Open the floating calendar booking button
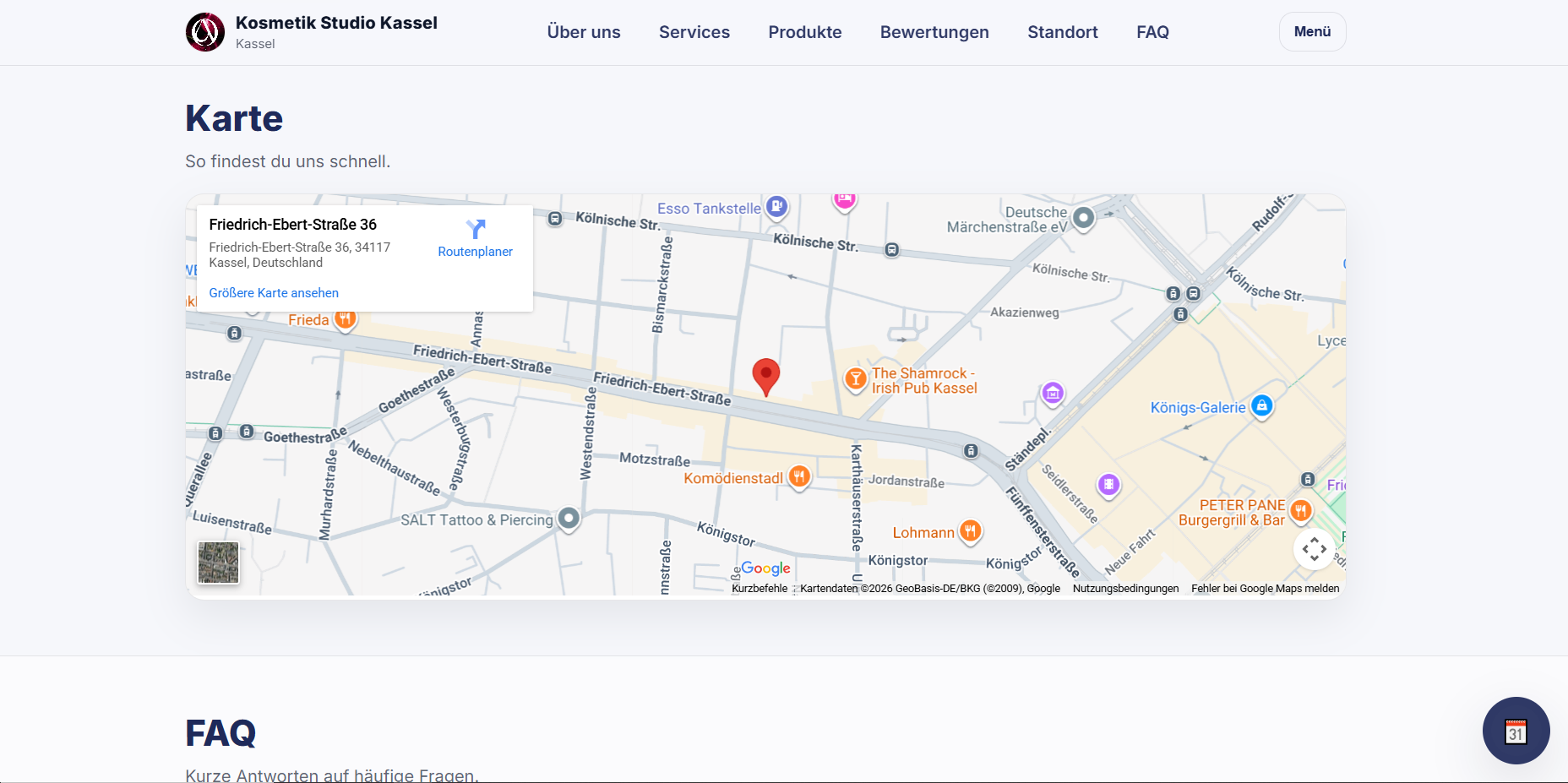The image size is (1568, 783). click(1516, 731)
